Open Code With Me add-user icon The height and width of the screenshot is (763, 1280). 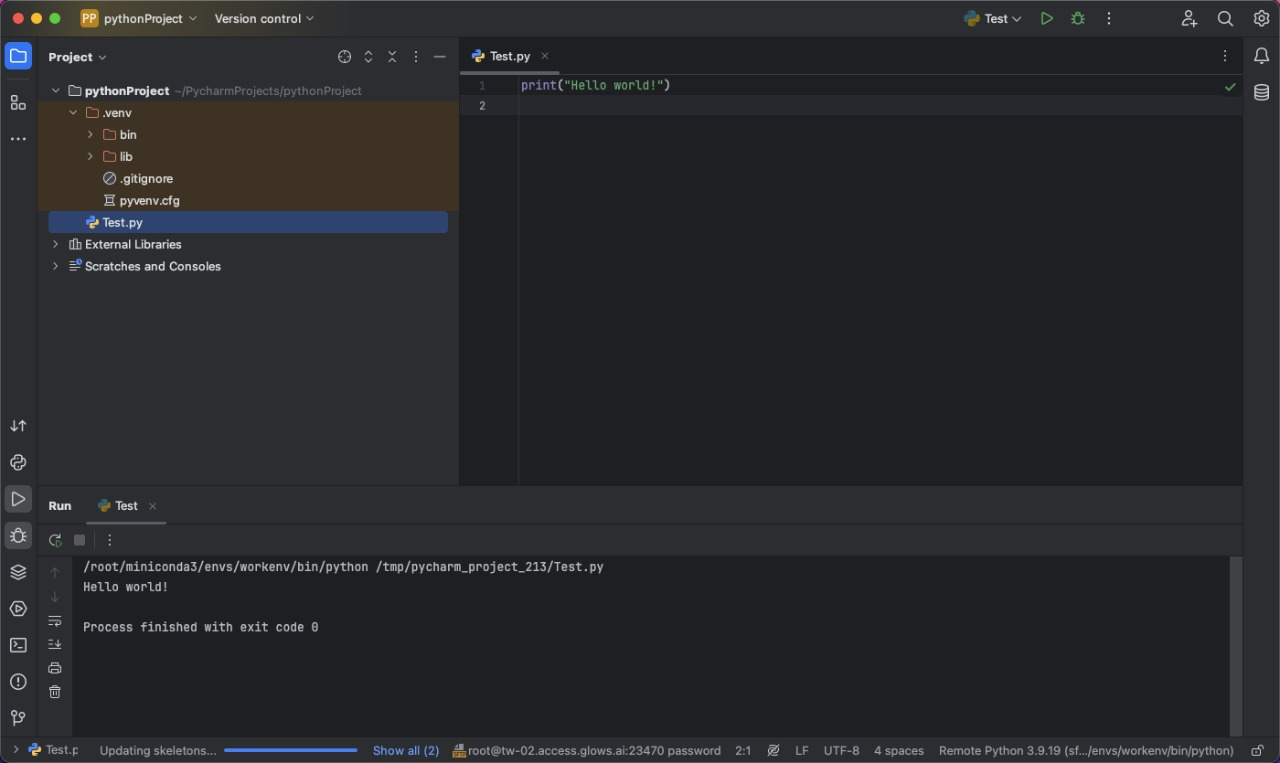[1189, 18]
